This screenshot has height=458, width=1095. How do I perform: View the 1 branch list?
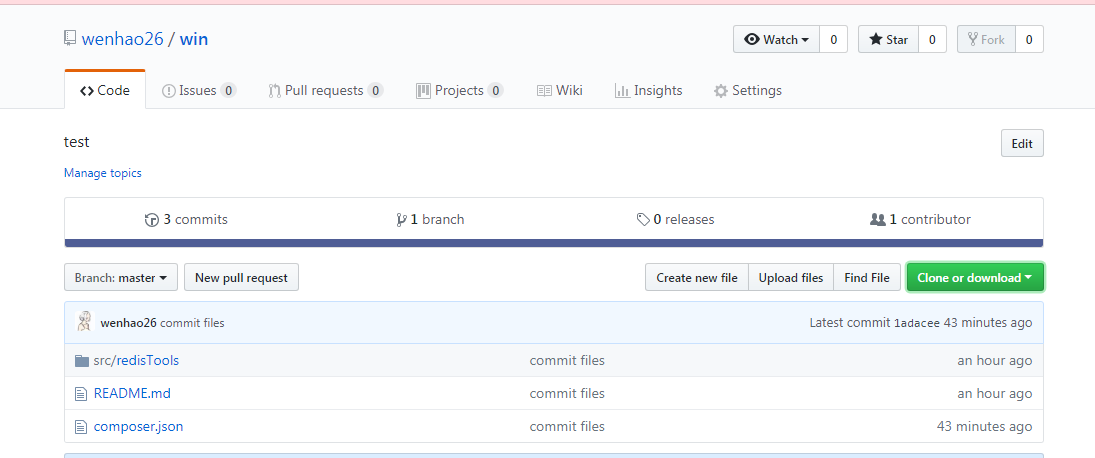click(429, 220)
